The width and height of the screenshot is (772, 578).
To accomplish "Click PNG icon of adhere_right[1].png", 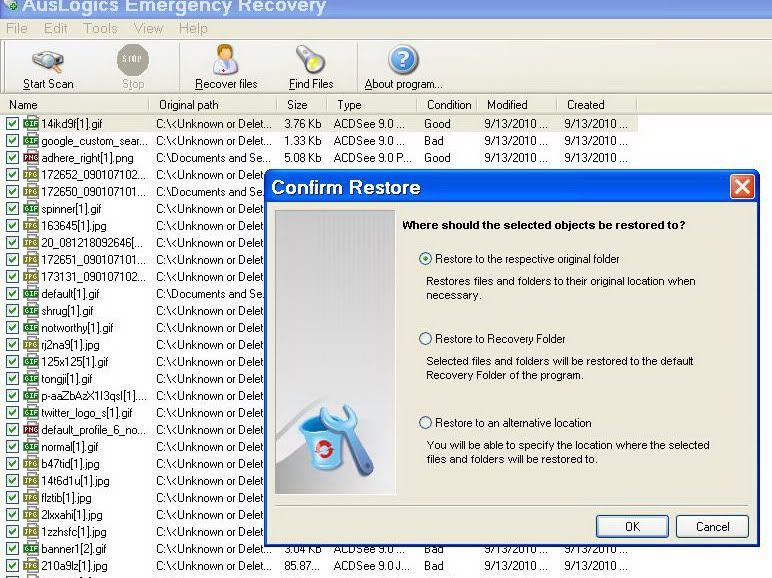I will [x=31, y=158].
